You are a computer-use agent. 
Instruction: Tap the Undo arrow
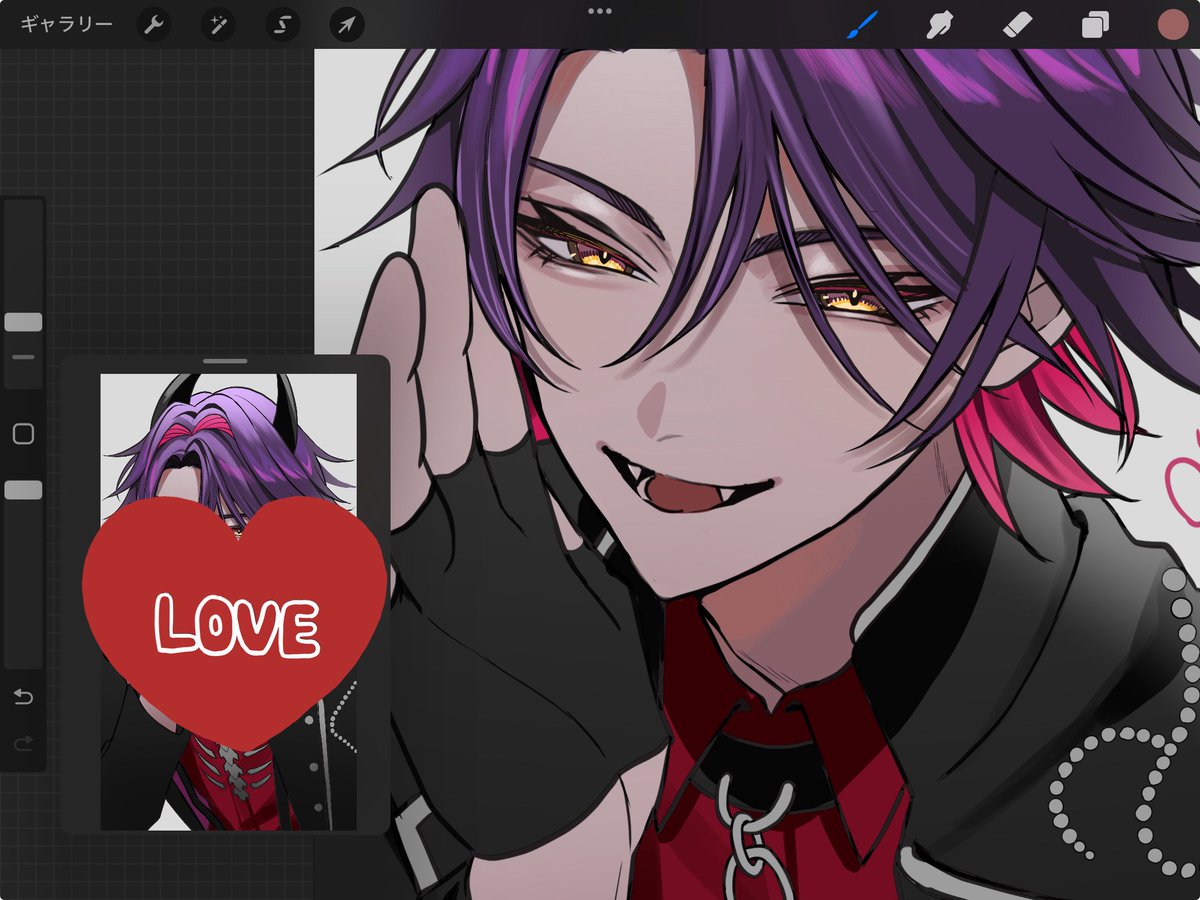pyautogui.click(x=23, y=697)
